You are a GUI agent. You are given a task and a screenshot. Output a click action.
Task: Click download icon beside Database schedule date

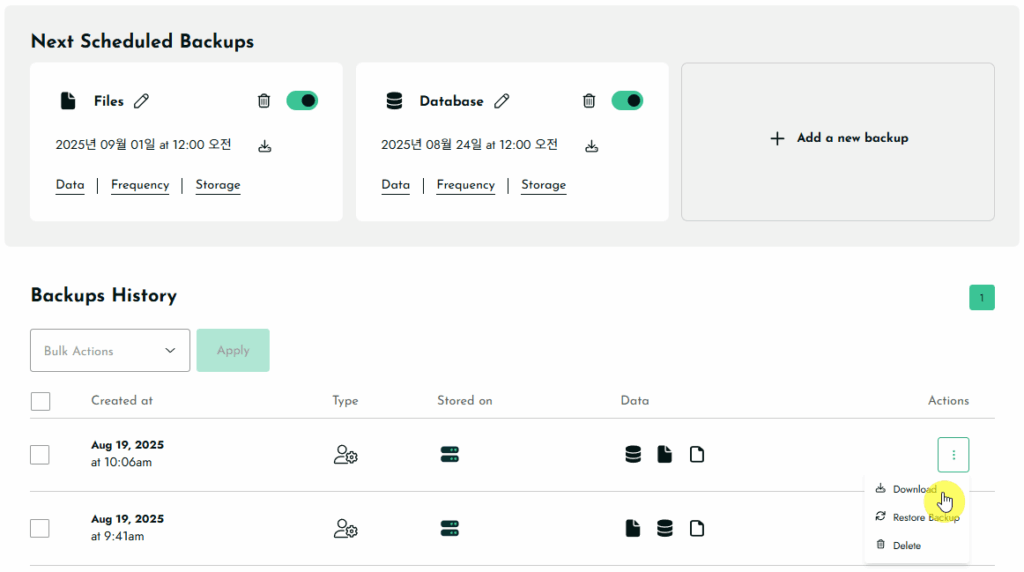click(x=591, y=146)
